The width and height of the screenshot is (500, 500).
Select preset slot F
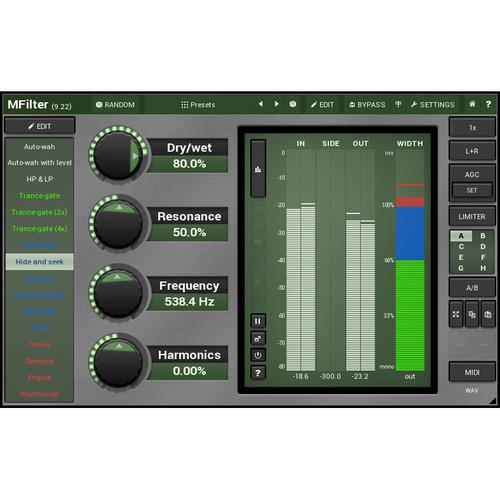click(483, 257)
